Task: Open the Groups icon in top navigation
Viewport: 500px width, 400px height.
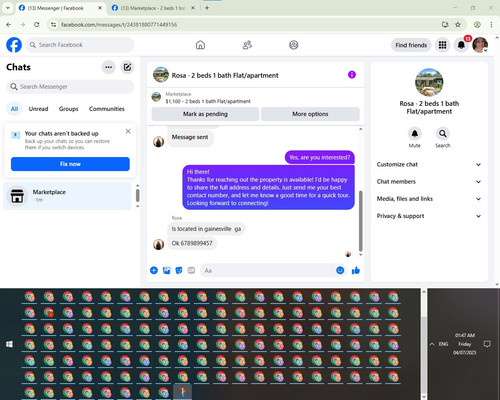Action: point(294,45)
